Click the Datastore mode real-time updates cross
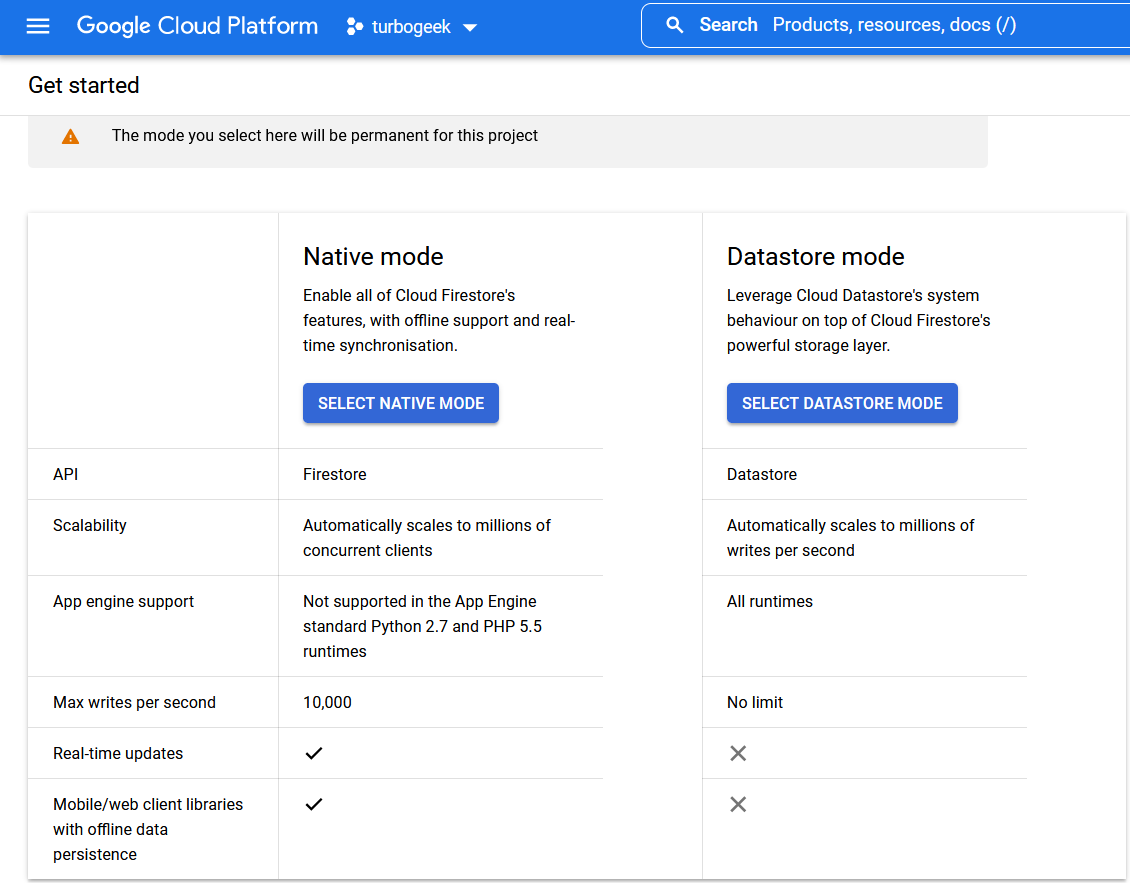 tap(738, 753)
